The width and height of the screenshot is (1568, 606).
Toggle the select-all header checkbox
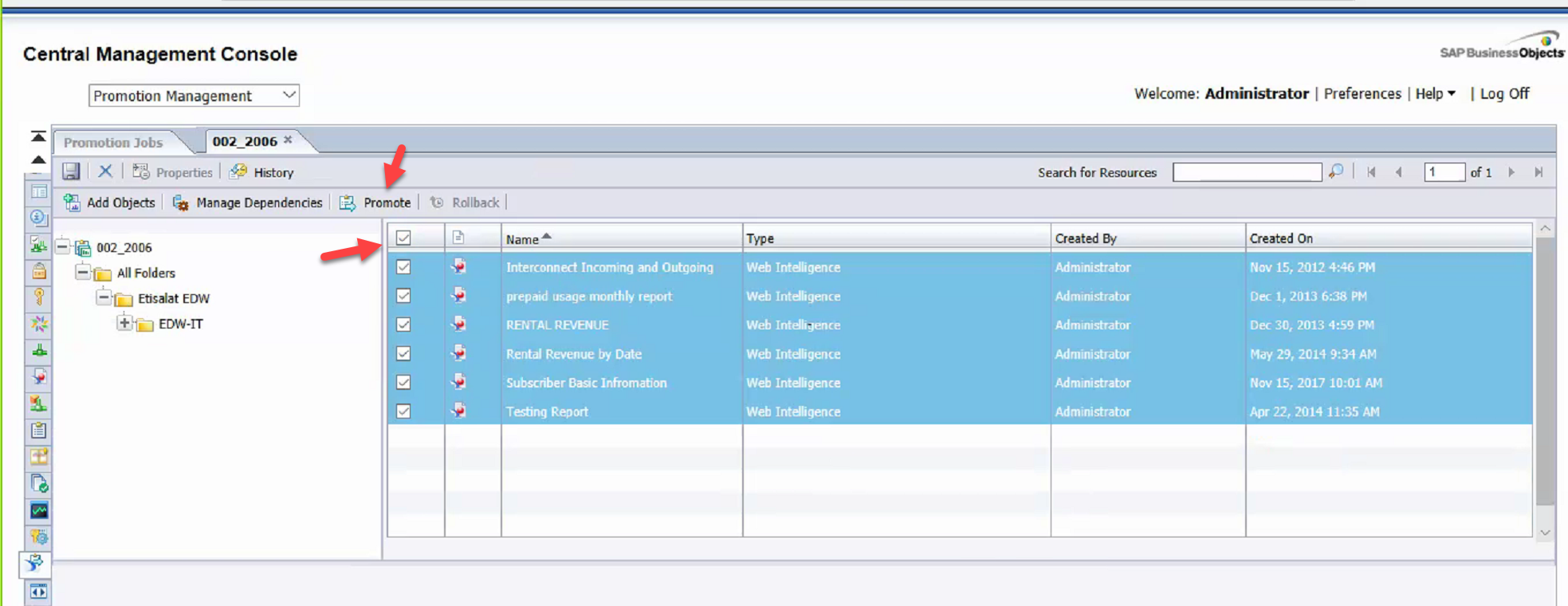[403, 238]
